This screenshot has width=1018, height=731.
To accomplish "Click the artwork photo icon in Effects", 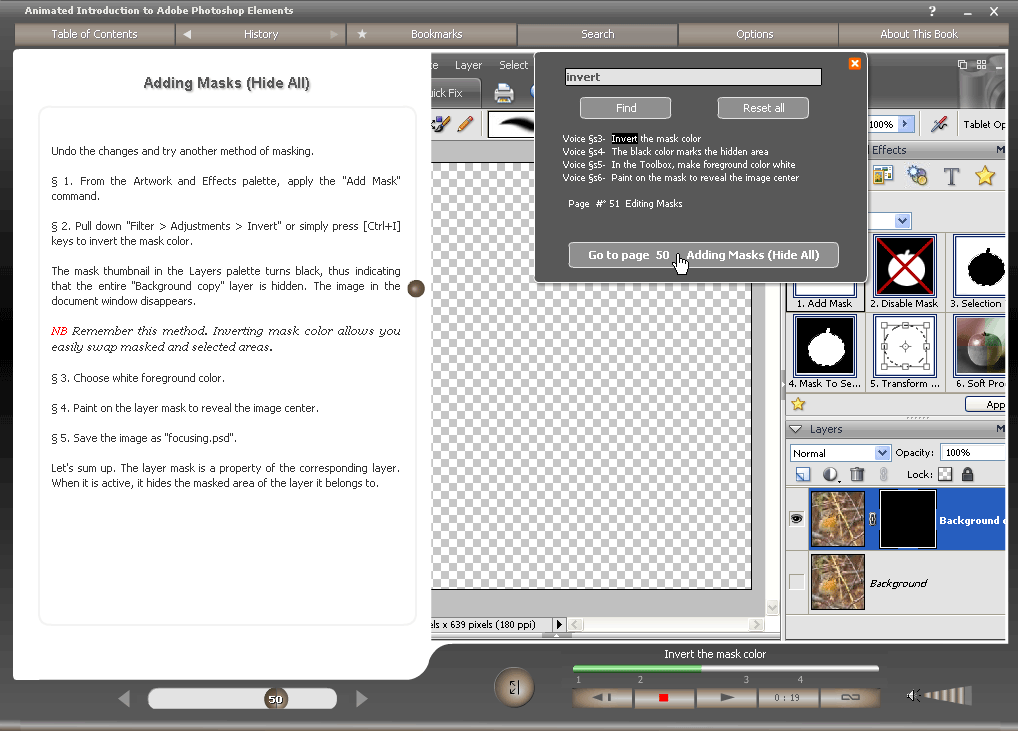I will click(883, 176).
